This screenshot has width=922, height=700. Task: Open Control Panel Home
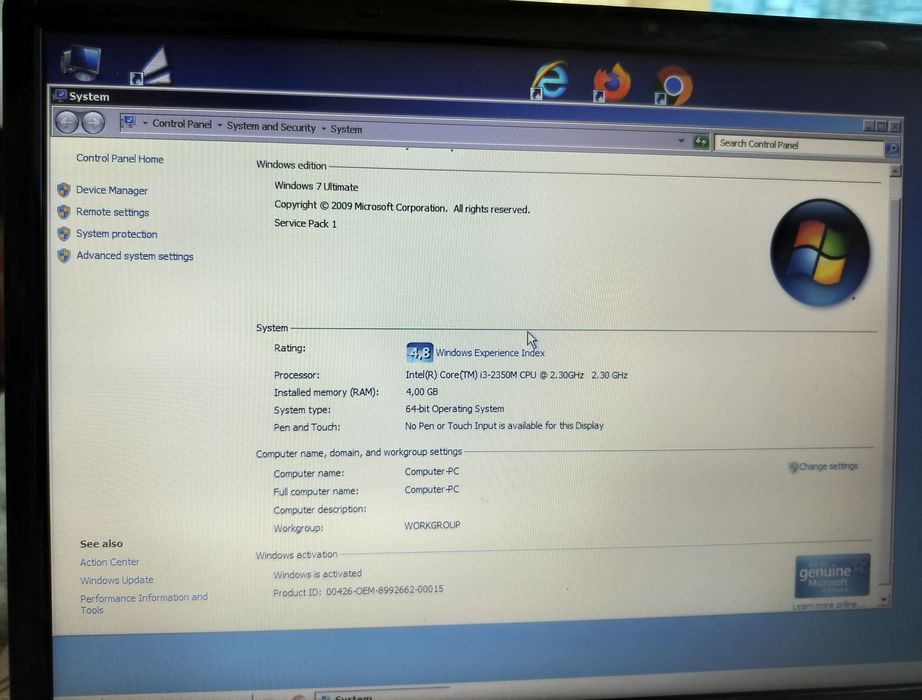pyautogui.click(x=120, y=158)
